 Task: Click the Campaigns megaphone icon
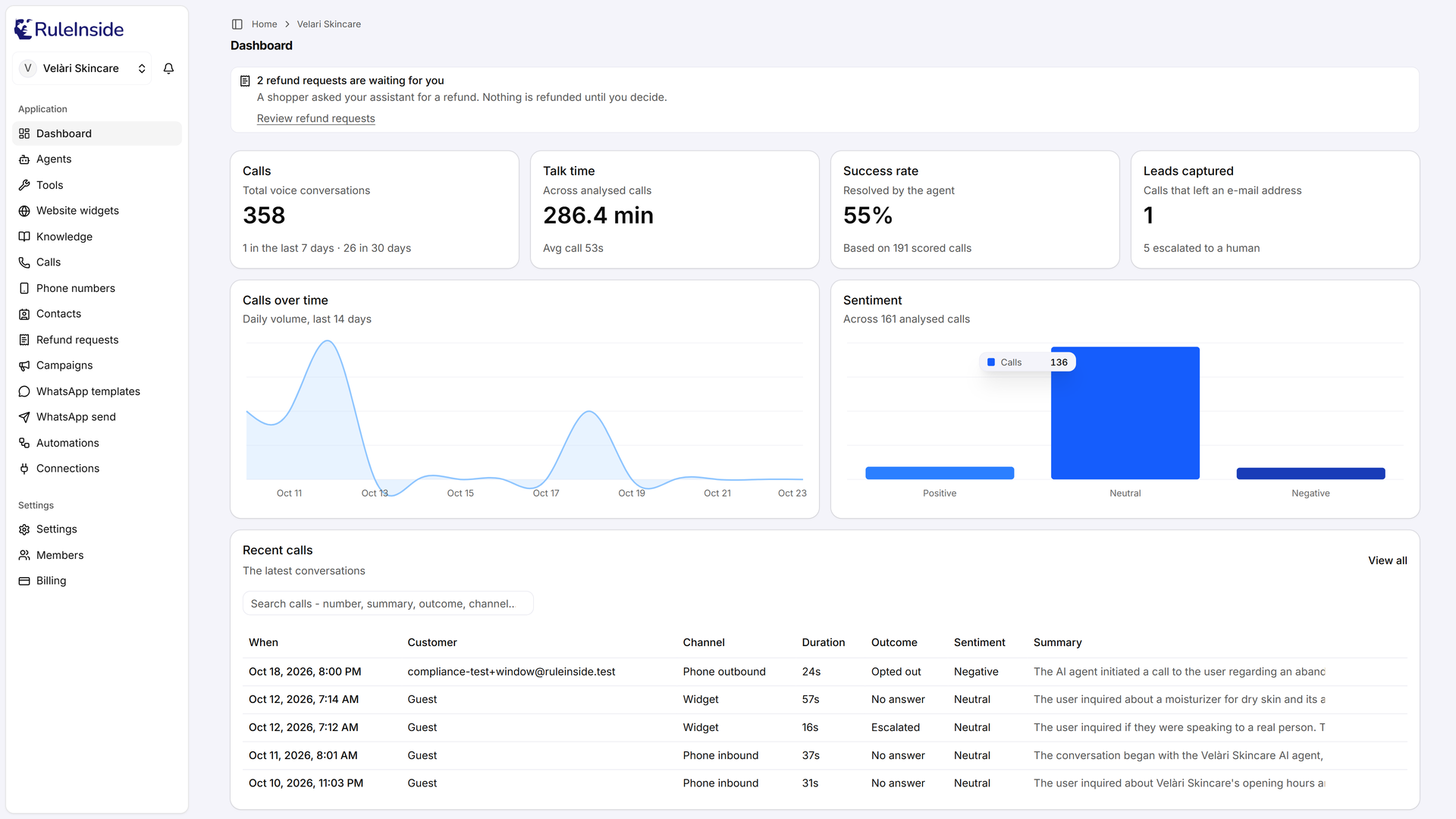(x=24, y=366)
